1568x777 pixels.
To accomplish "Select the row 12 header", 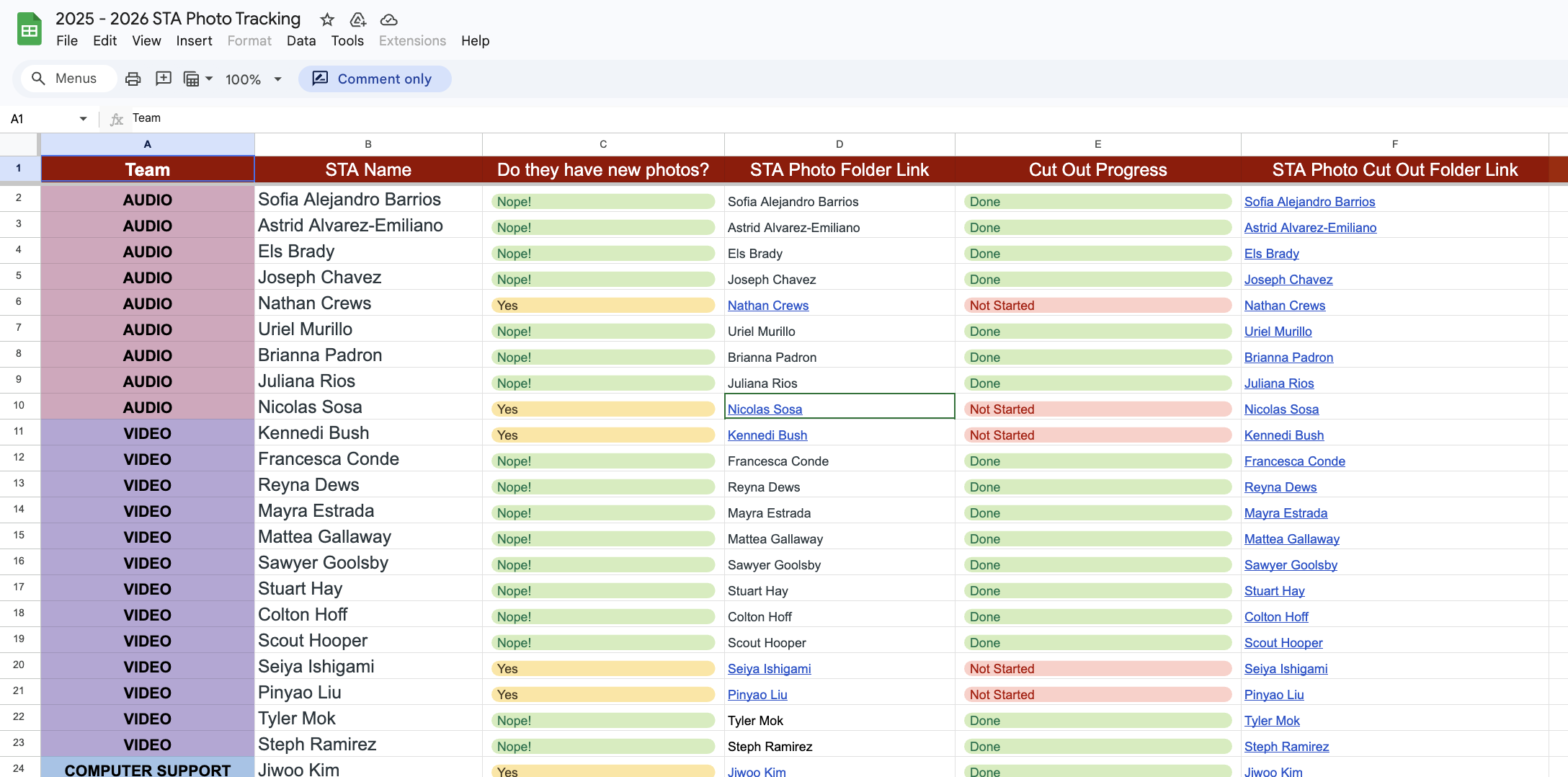I will 19,458.
